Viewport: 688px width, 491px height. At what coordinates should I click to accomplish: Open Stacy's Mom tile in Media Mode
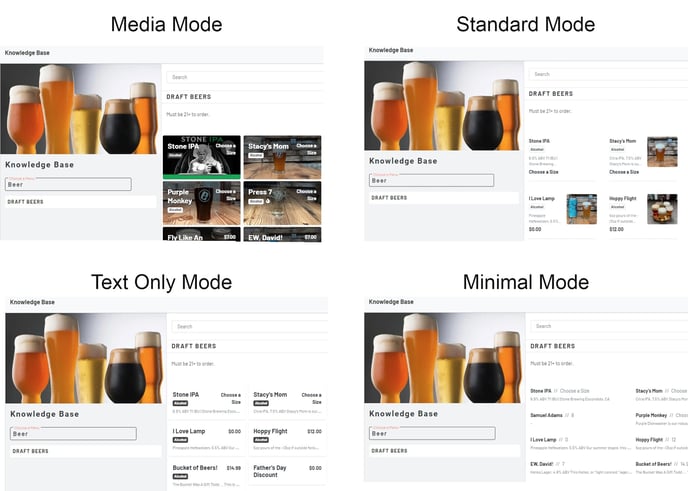tap(282, 157)
